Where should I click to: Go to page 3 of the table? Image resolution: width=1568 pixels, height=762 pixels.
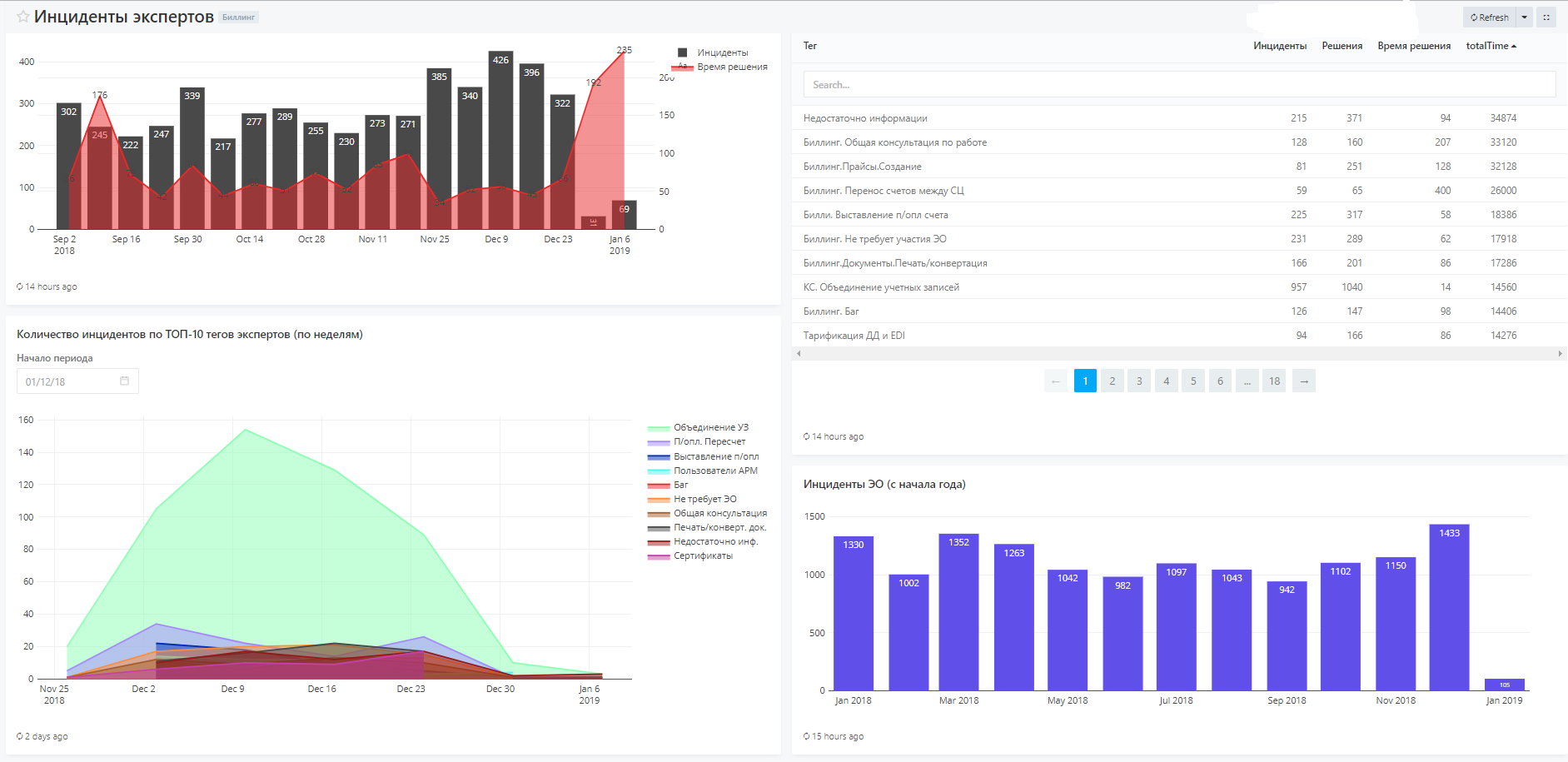(x=1139, y=381)
